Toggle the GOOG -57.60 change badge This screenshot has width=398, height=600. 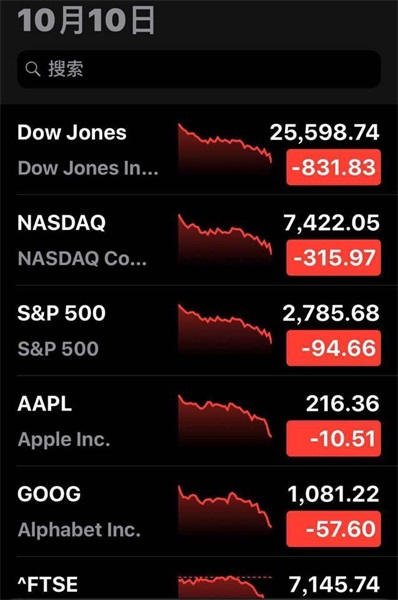tap(333, 529)
